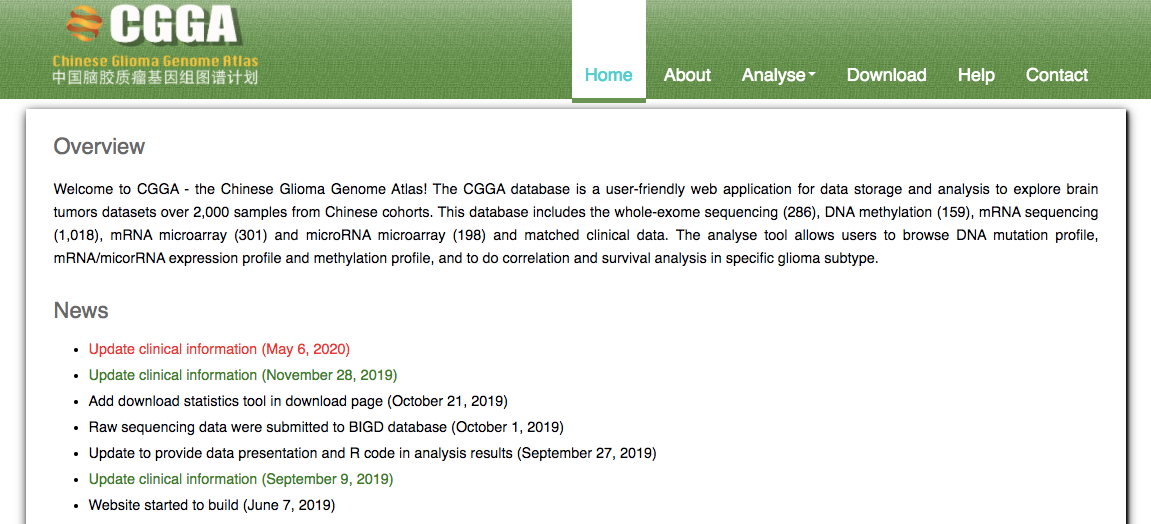Open the About page
This screenshot has height=524, width=1151.
[x=687, y=75]
